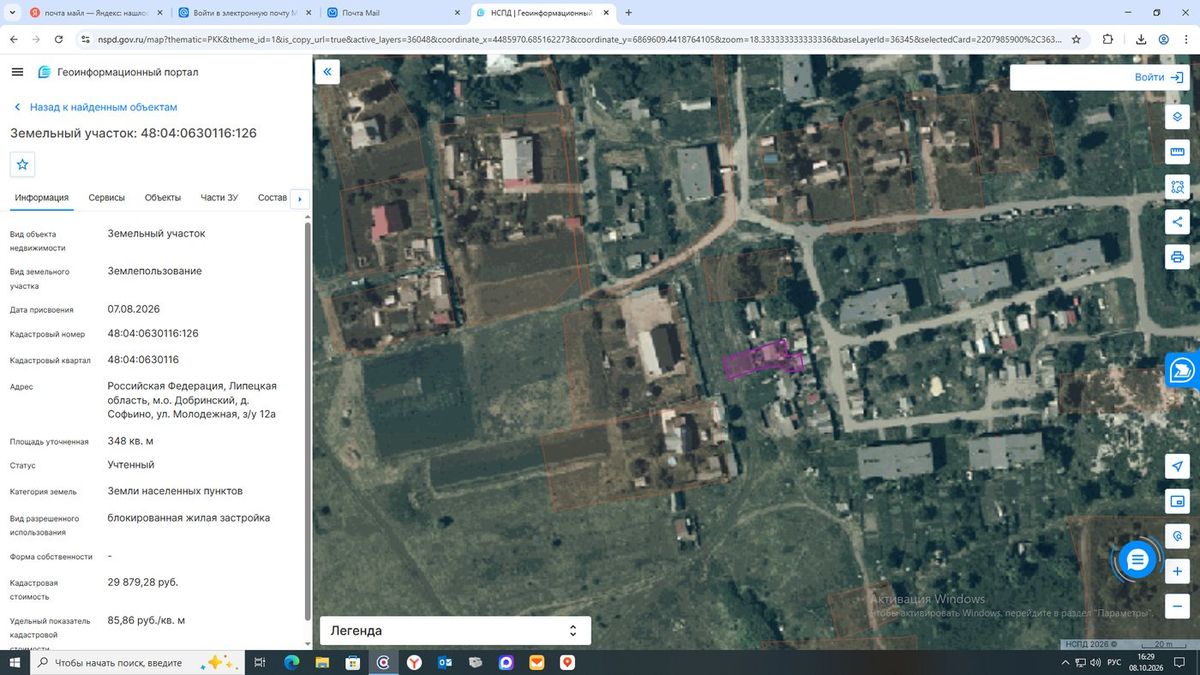This screenshot has height=675, width=1200.
Task: Open Microsoft Edge from the taskbar
Action: coord(292,662)
